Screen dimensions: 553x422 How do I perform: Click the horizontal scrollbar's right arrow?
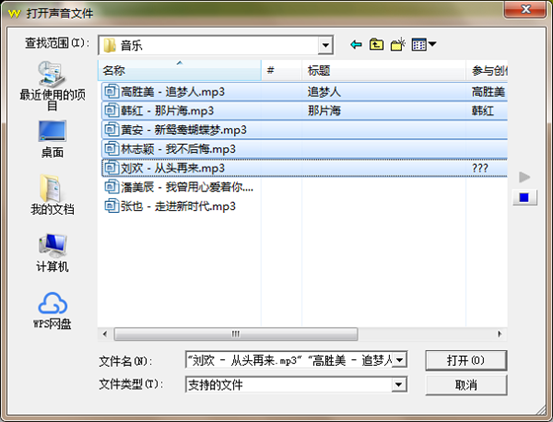tap(499, 334)
